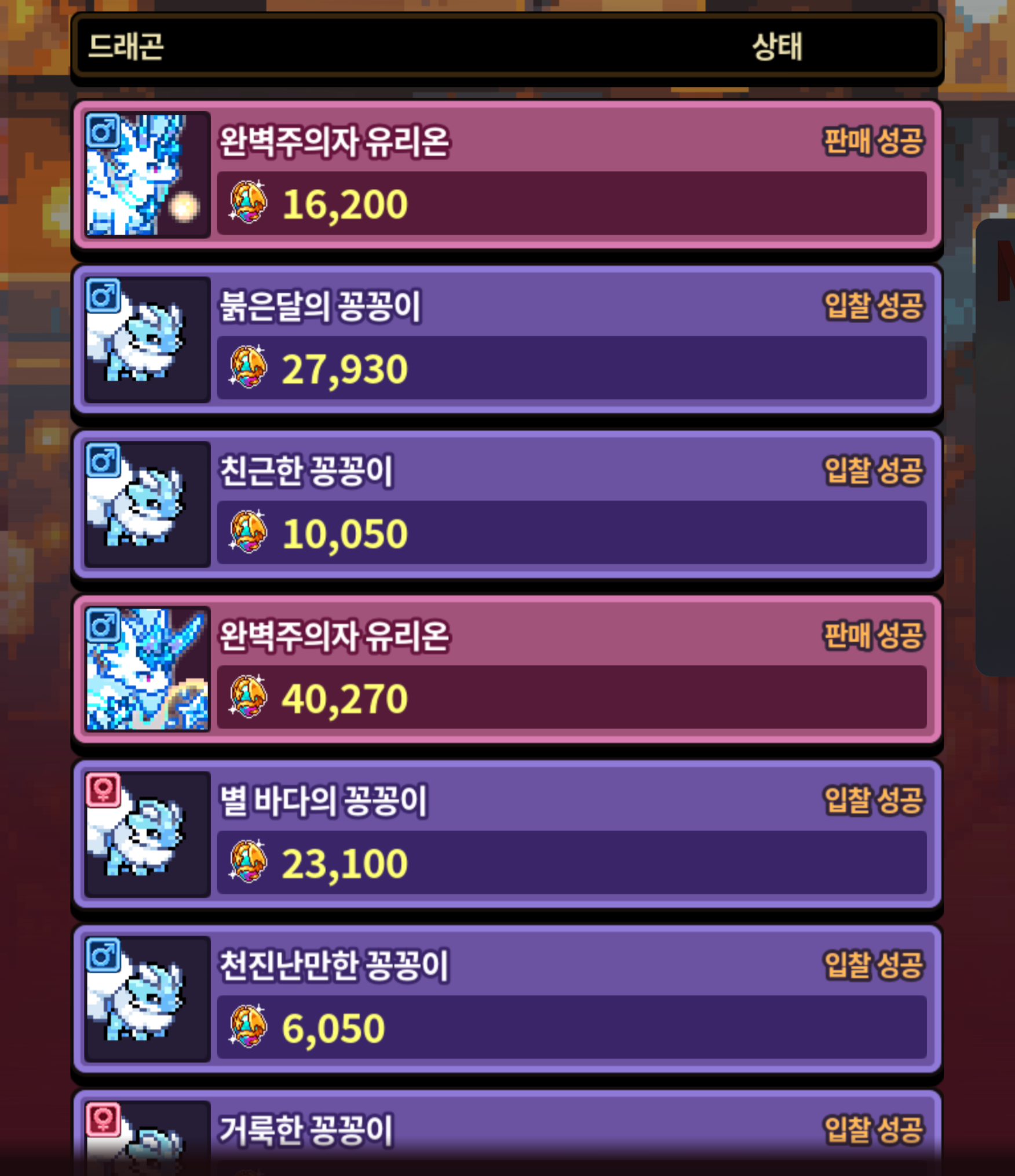Click the male icon on the 16,200 Yurion entry
Screen dimensions: 1015x1176
[x=103, y=130]
